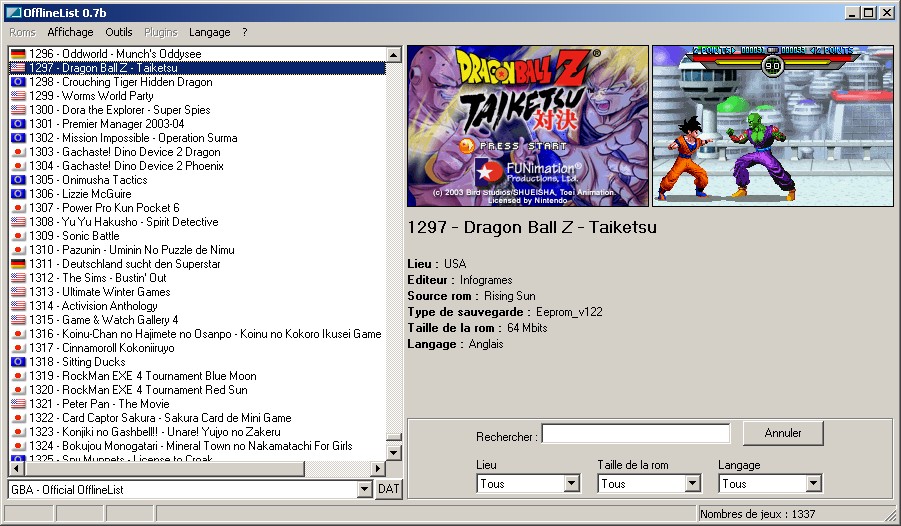Click the Japan flag beside Dino Device 2 Phoenix

(x=18, y=166)
